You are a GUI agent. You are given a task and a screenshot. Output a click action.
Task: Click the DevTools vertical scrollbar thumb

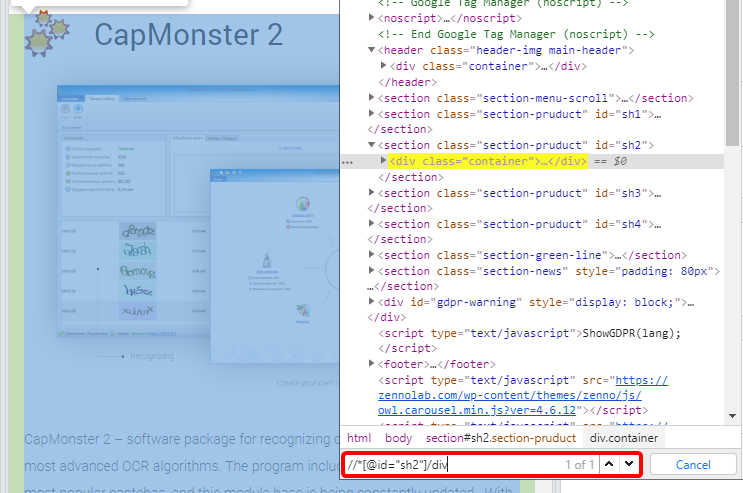click(732, 72)
